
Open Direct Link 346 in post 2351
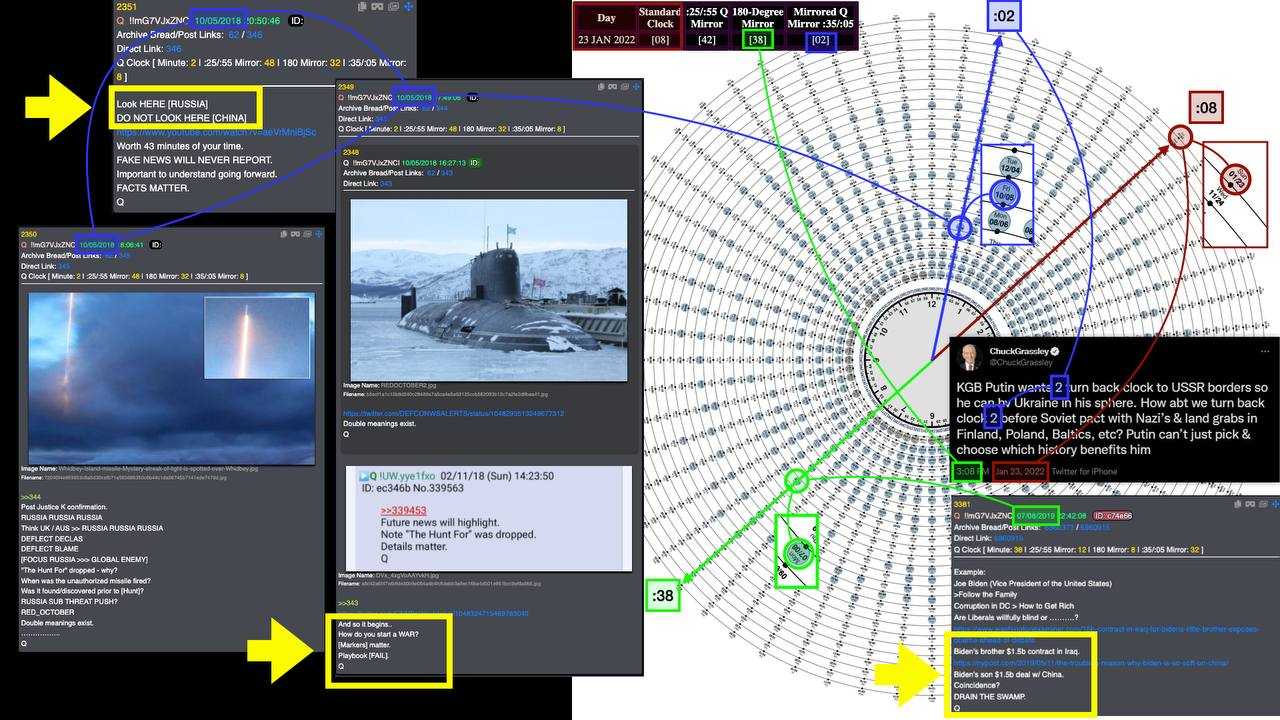coord(173,48)
